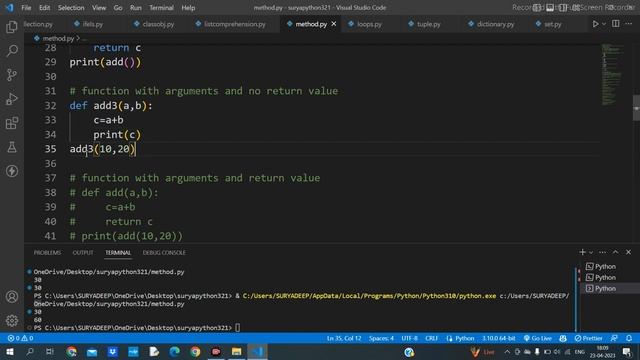Click Ln 35, Col 12 status item
Viewport: 640px width, 360px height.
pyautogui.click(x=344, y=338)
